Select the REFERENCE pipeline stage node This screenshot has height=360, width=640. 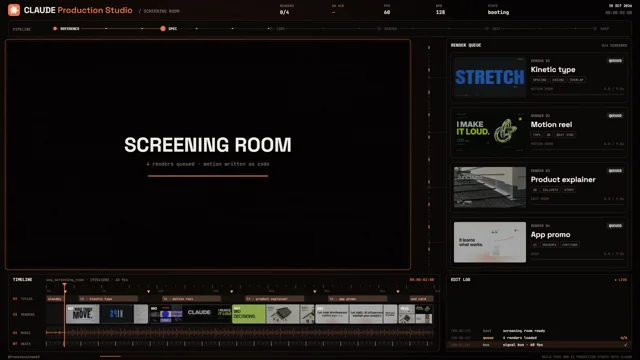pos(55,29)
